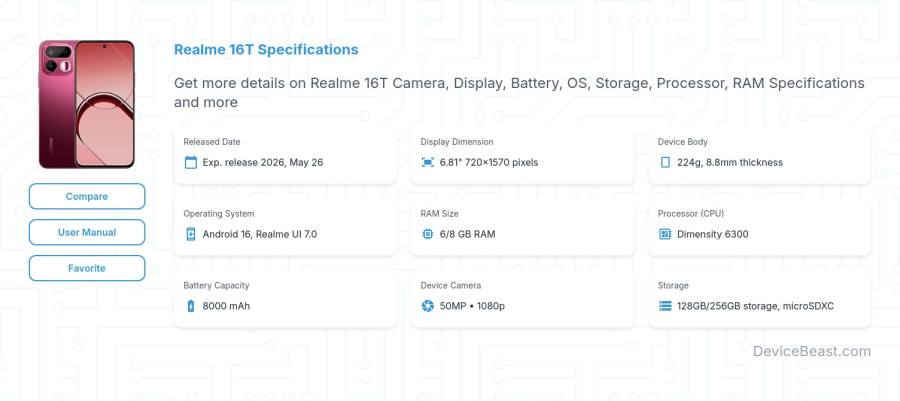Click the 'Storage' card label
Screen dimensions: 900x401
[673, 285]
